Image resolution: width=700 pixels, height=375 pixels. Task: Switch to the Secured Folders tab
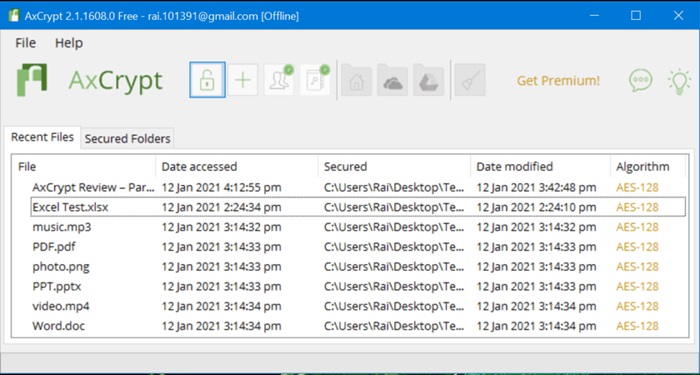[127, 139]
